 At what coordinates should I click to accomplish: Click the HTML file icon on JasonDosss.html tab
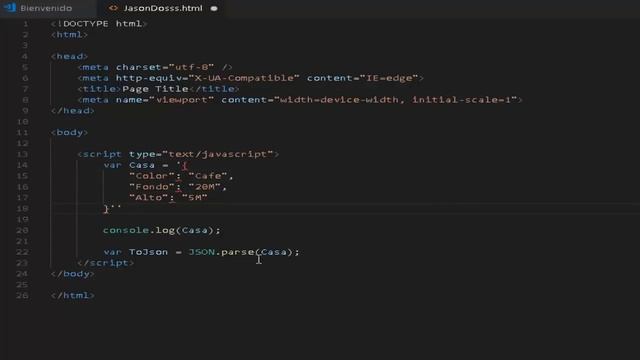coord(113,8)
